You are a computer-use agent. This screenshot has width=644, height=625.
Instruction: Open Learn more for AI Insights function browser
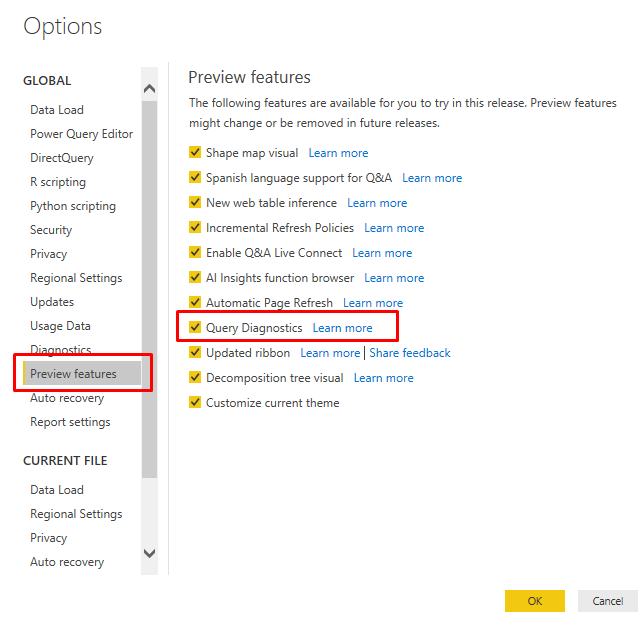tap(394, 278)
